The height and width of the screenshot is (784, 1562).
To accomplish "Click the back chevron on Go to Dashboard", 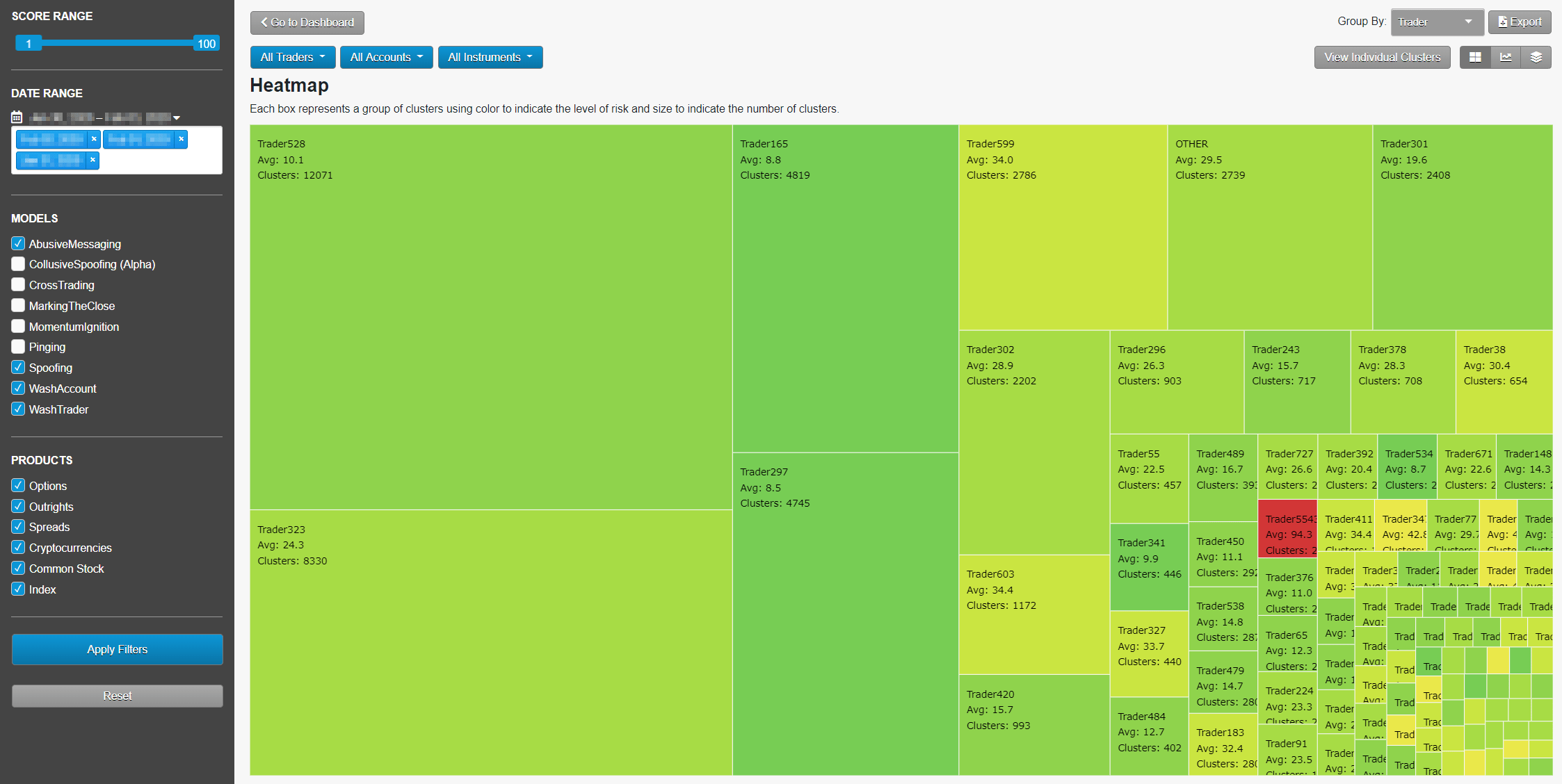I will coord(264,22).
